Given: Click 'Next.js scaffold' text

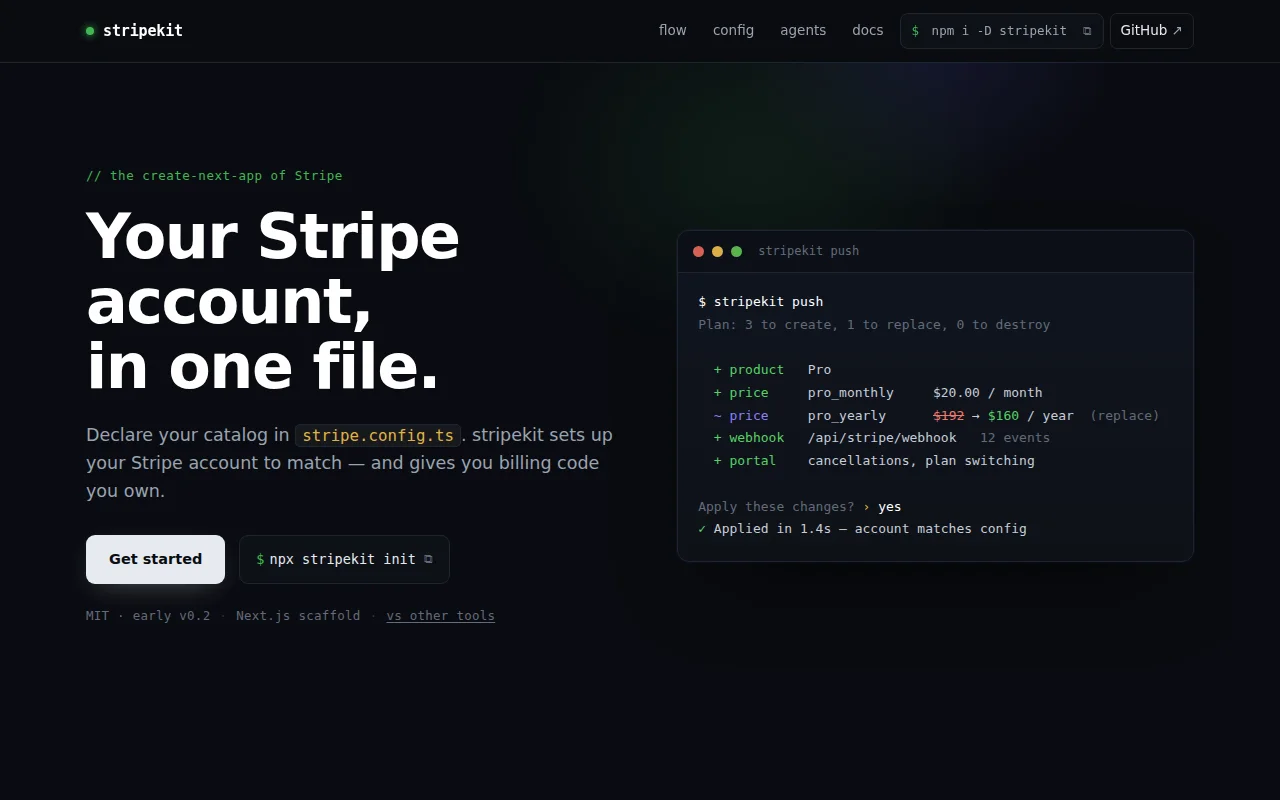Looking at the screenshot, I should 298,616.
